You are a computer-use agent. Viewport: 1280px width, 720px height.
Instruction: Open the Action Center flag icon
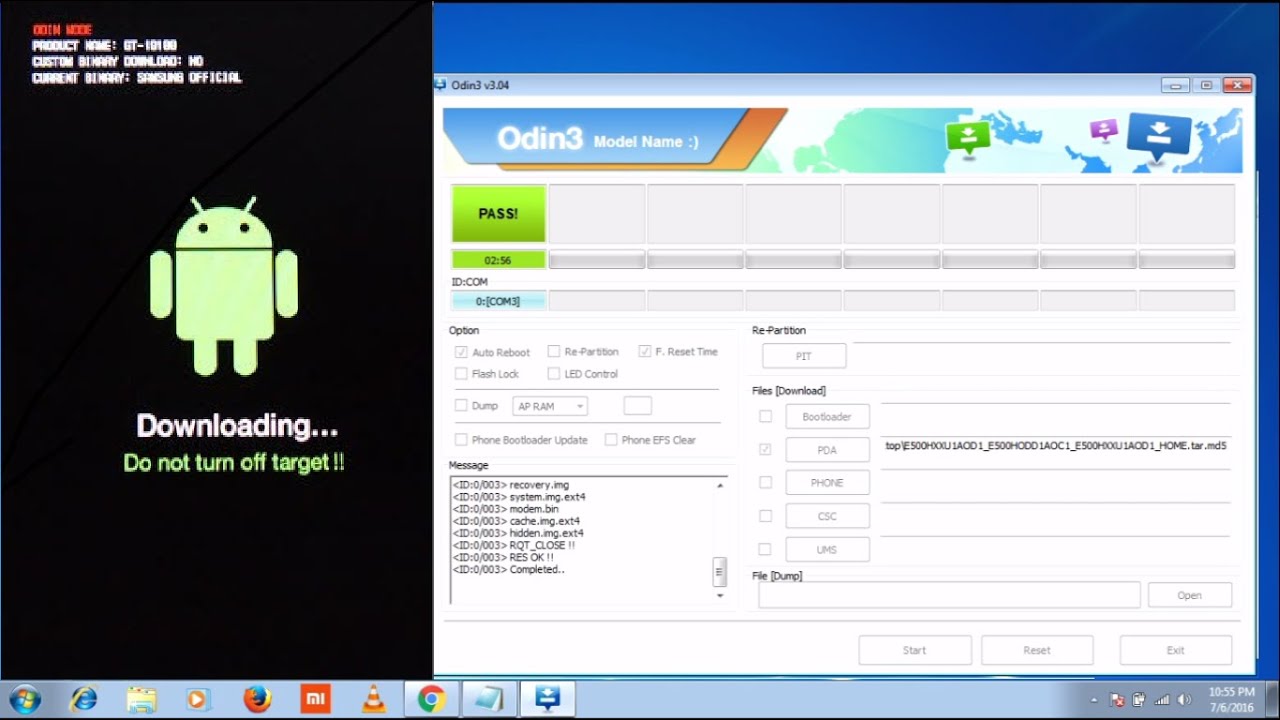pyautogui.click(x=1116, y=700)
